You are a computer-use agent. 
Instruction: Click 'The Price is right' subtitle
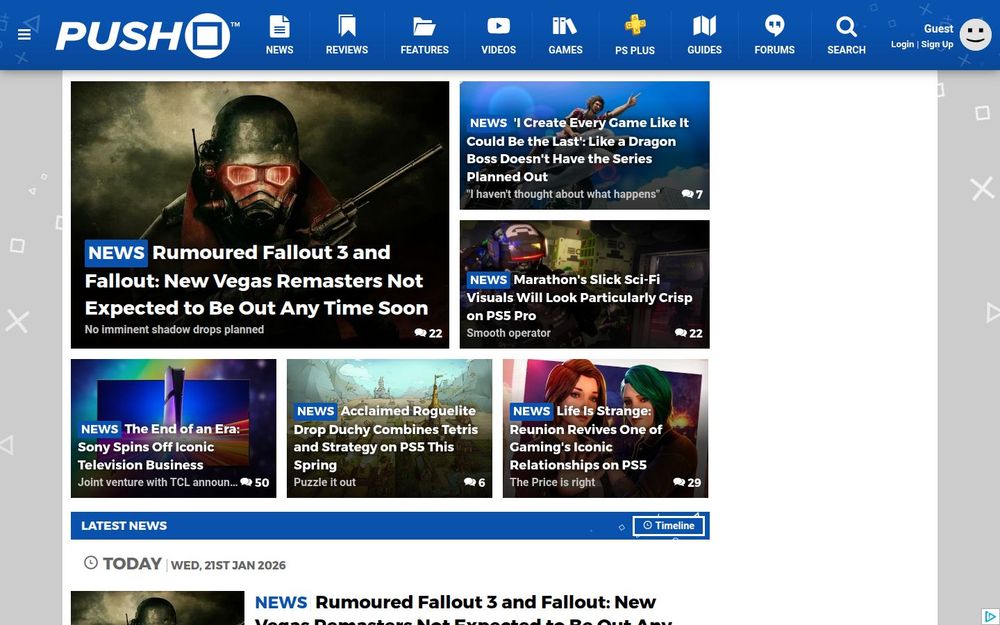552,482
